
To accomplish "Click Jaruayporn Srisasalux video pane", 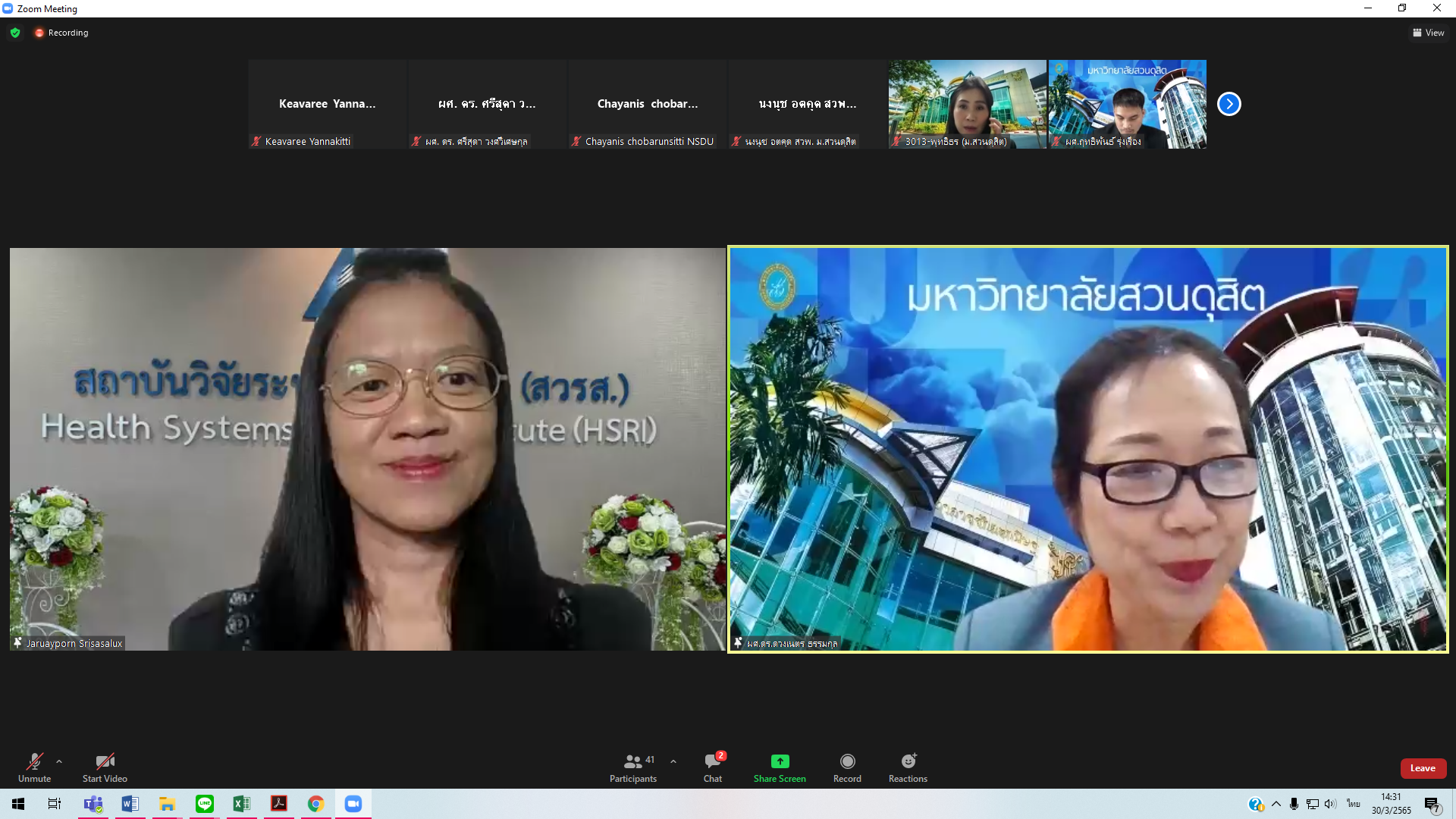I will click(367, 449).
